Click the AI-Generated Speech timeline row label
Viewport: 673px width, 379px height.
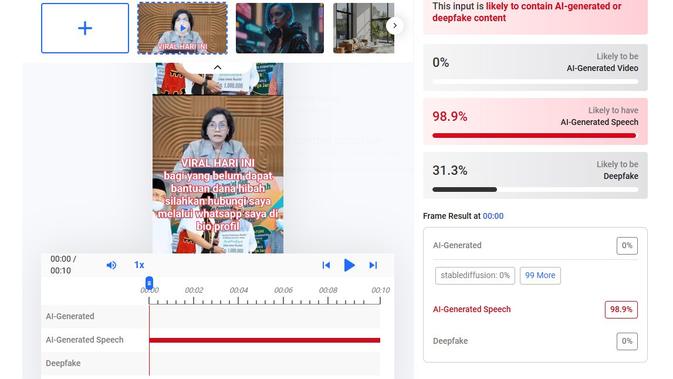point(85,340)
